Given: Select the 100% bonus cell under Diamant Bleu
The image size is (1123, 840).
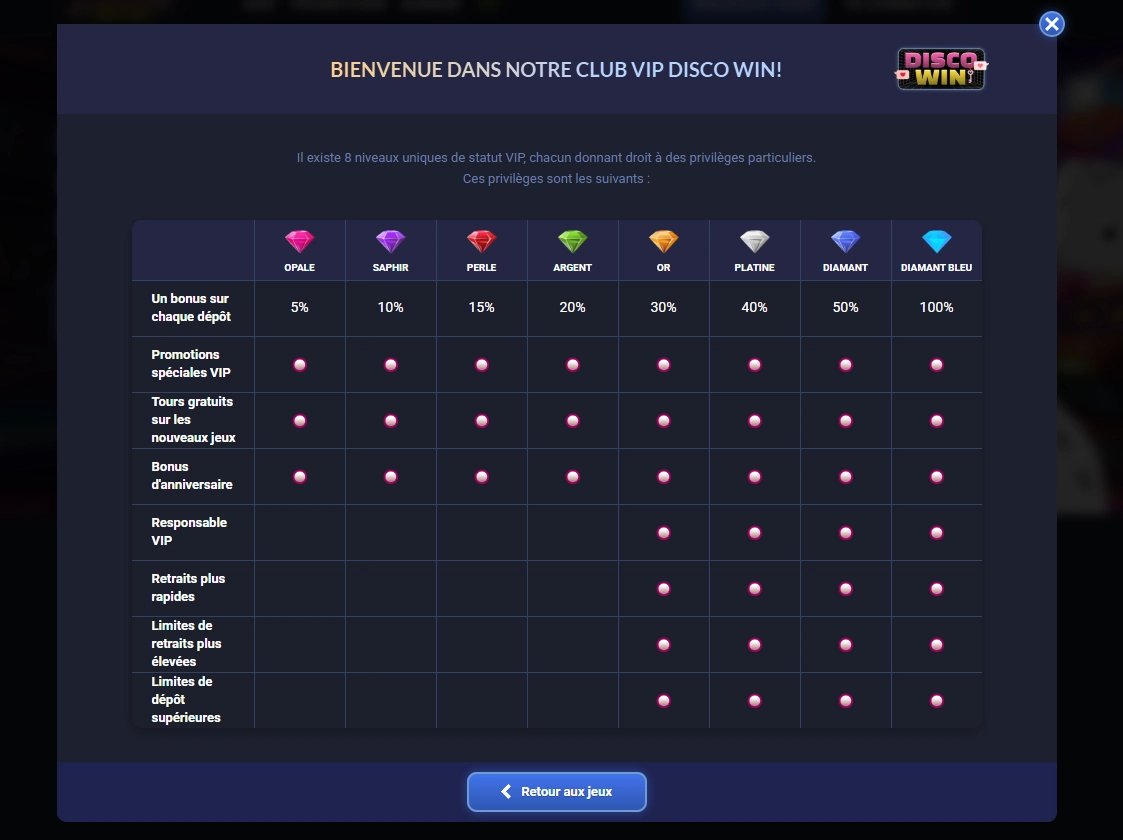Looking at the screenshot, I should [x=936, y=307].
